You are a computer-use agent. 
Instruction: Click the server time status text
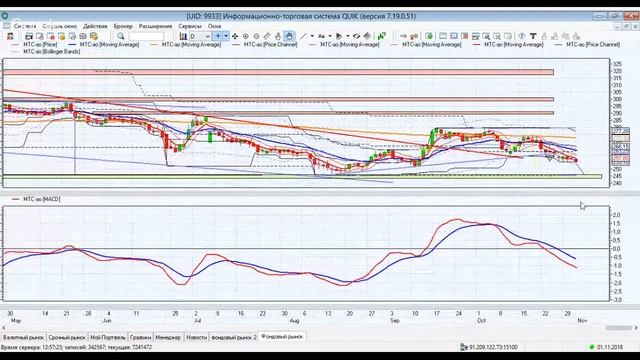tap(76, 347)
